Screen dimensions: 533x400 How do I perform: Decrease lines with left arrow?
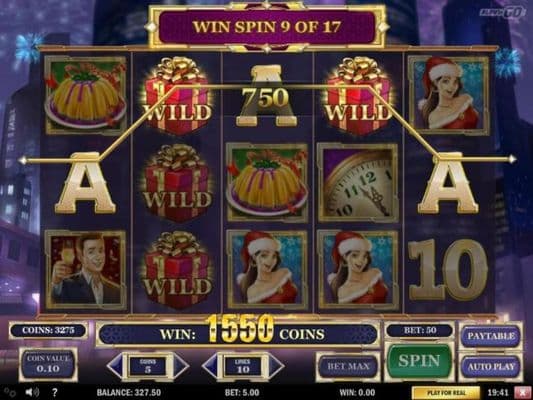click(210, 366)
